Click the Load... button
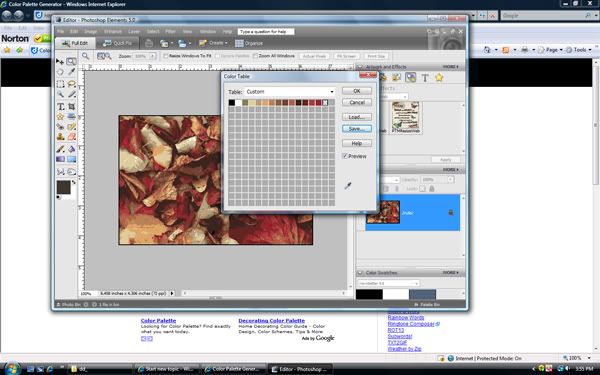The height and width of the screenshot is (375, 600). coord(357,117)
